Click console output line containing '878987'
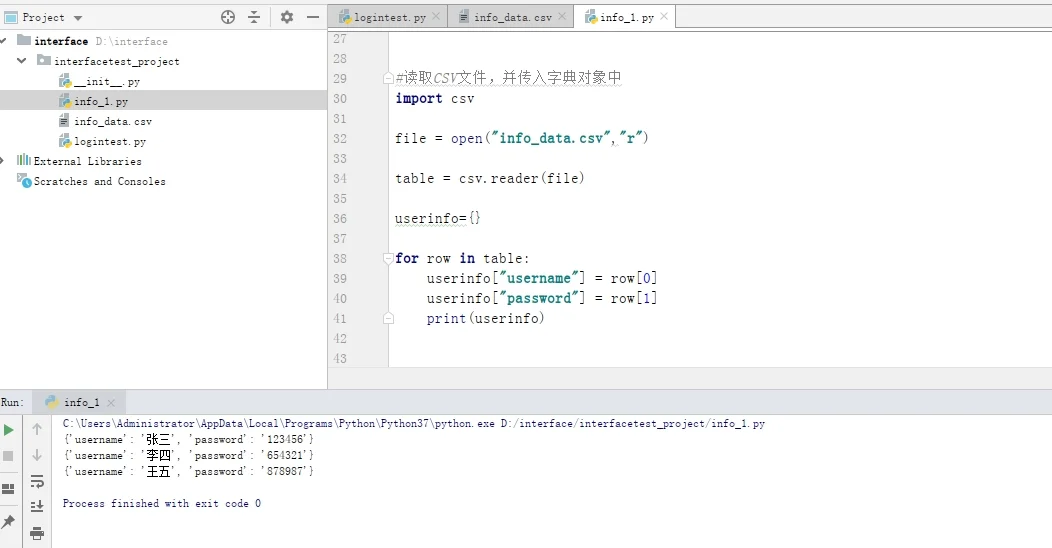 coord(189,472)
